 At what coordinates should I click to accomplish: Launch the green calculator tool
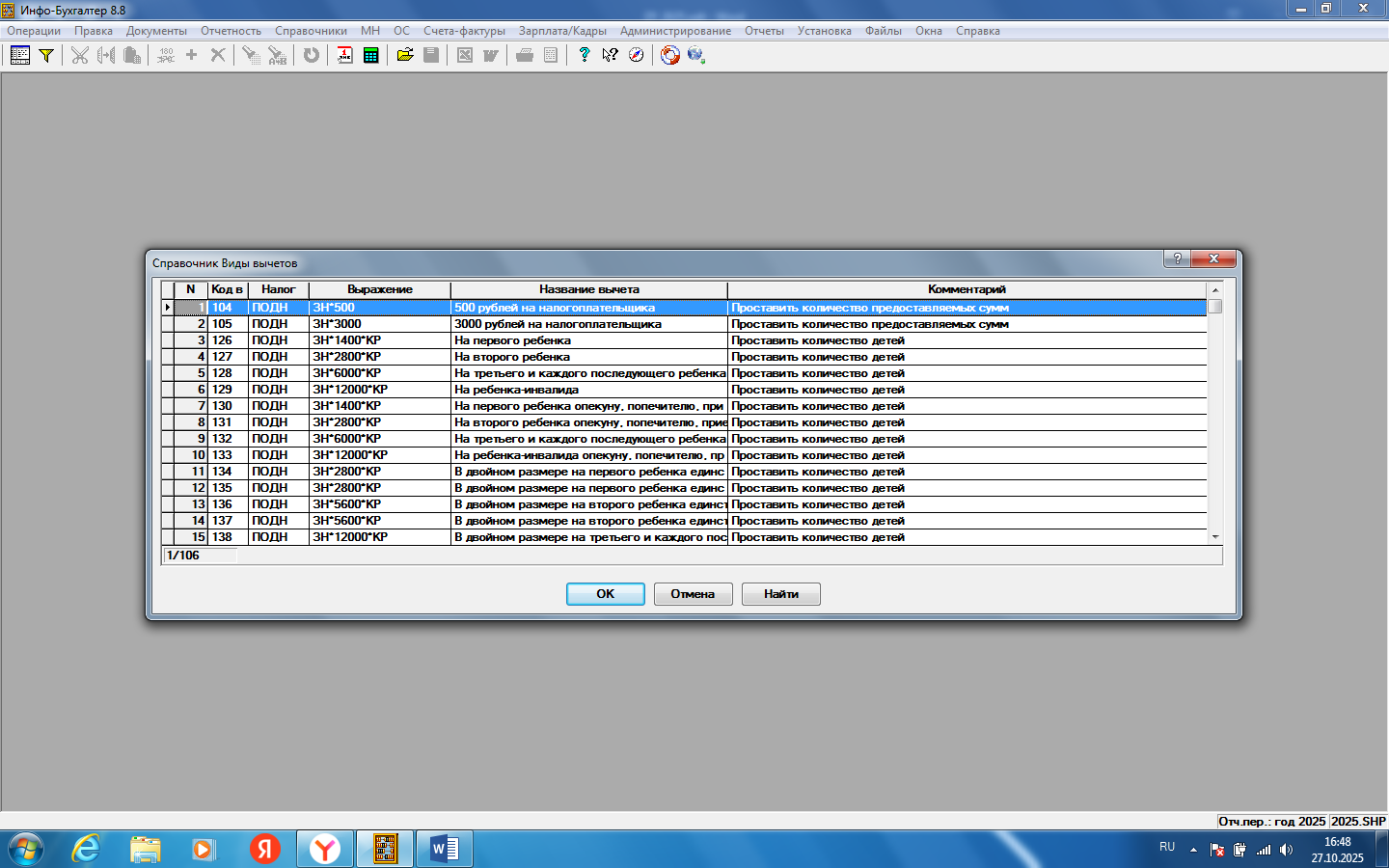370,55
